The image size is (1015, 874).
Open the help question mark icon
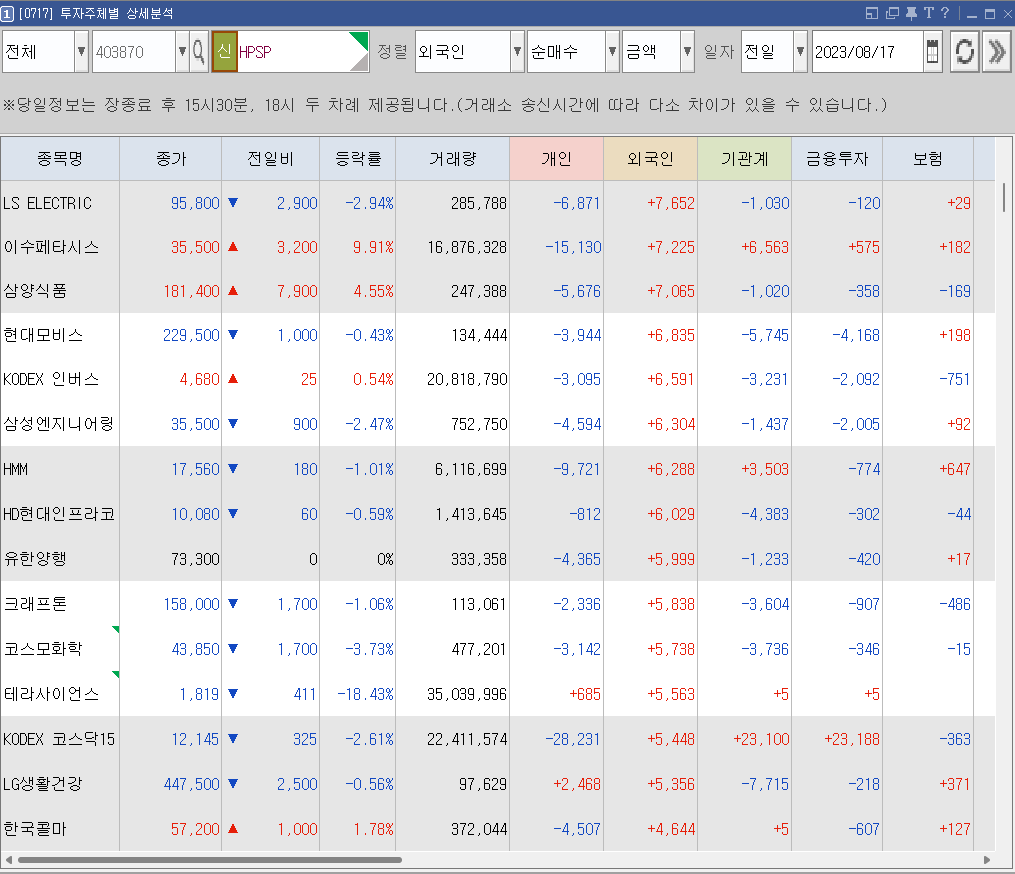click(945, 13)
